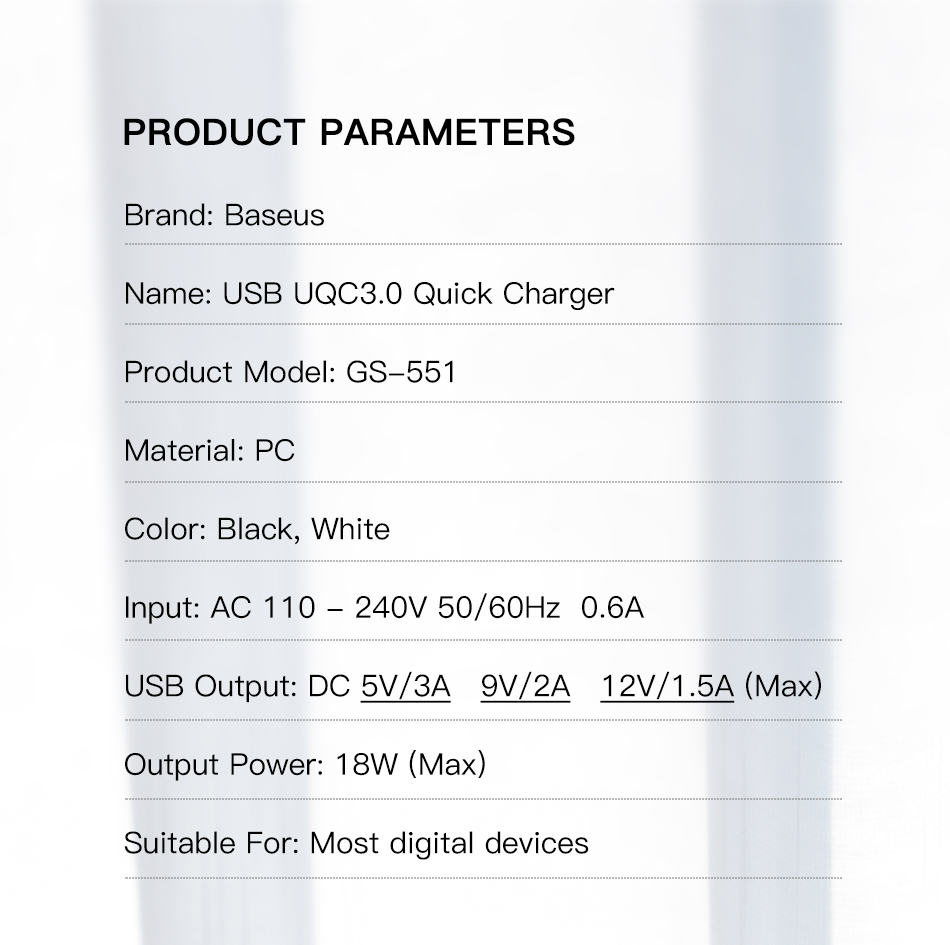
Task: Click the (Max) label after 12V/1.5A
Action: point(783,686)
